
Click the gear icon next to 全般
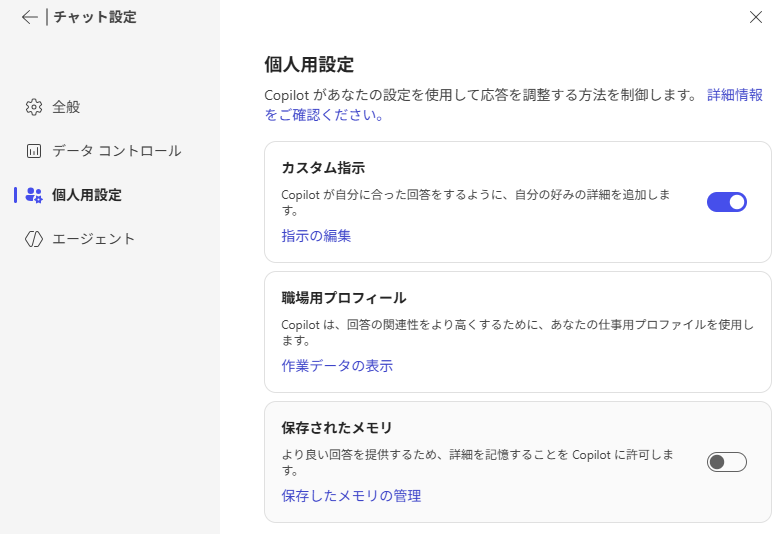click(x=34, y=107)
